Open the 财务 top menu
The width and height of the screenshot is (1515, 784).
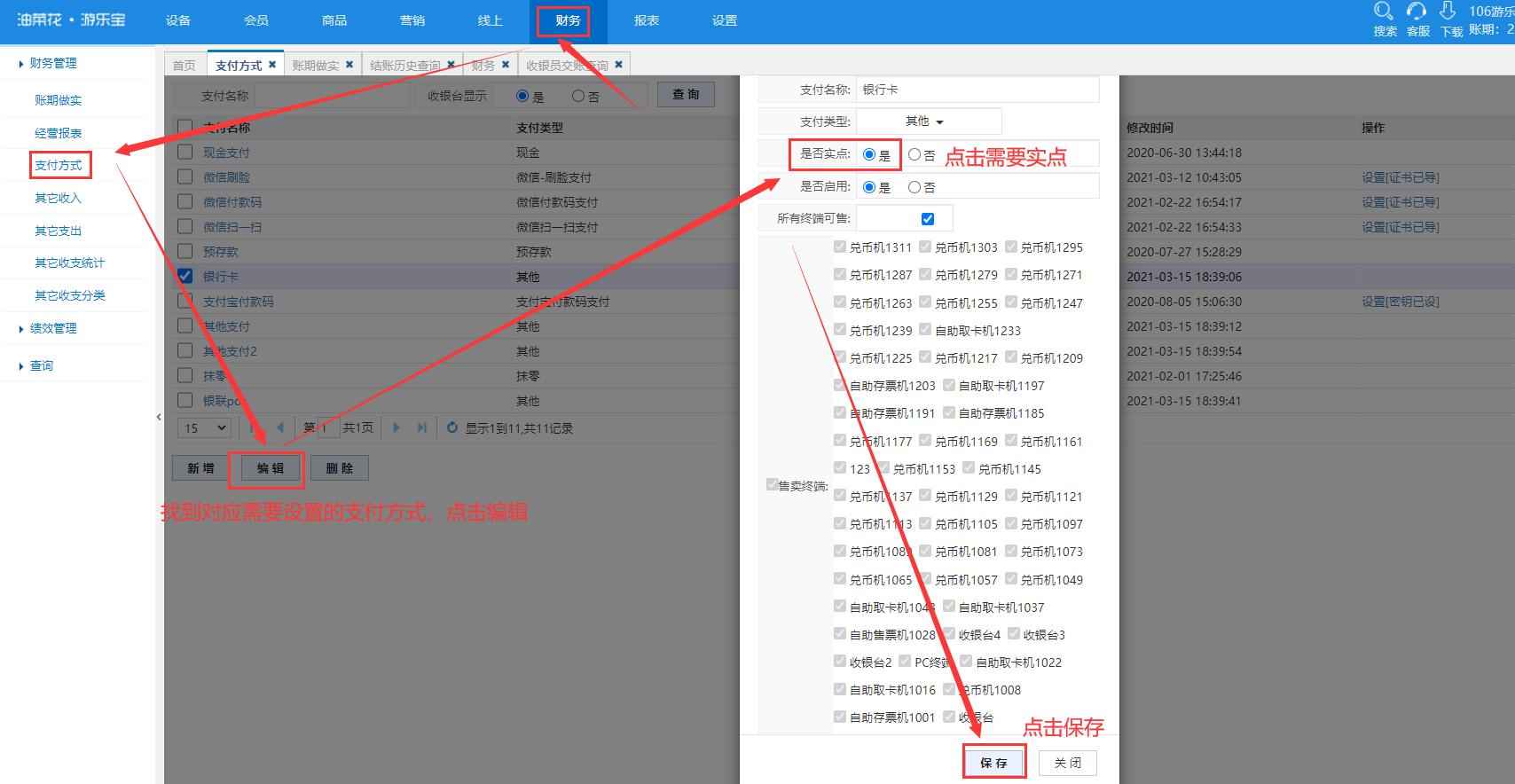click(569, 20)
